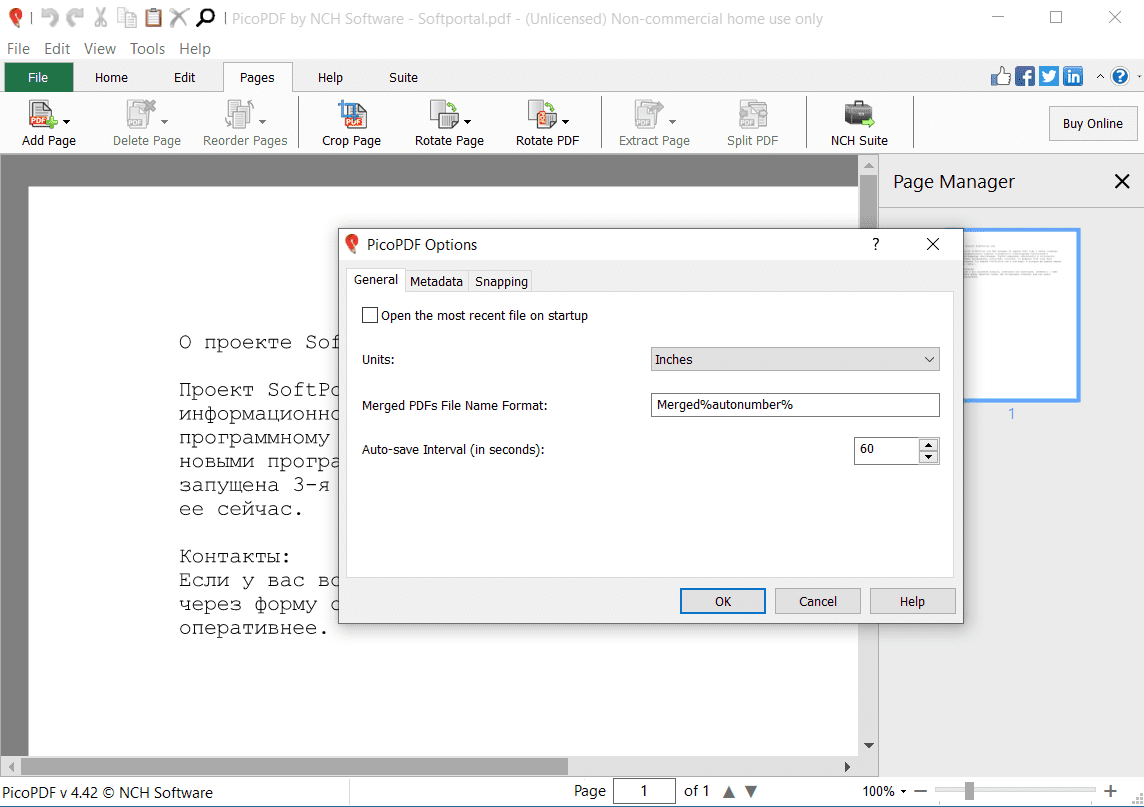Click the green File ribbon tab

click(38, 77)
